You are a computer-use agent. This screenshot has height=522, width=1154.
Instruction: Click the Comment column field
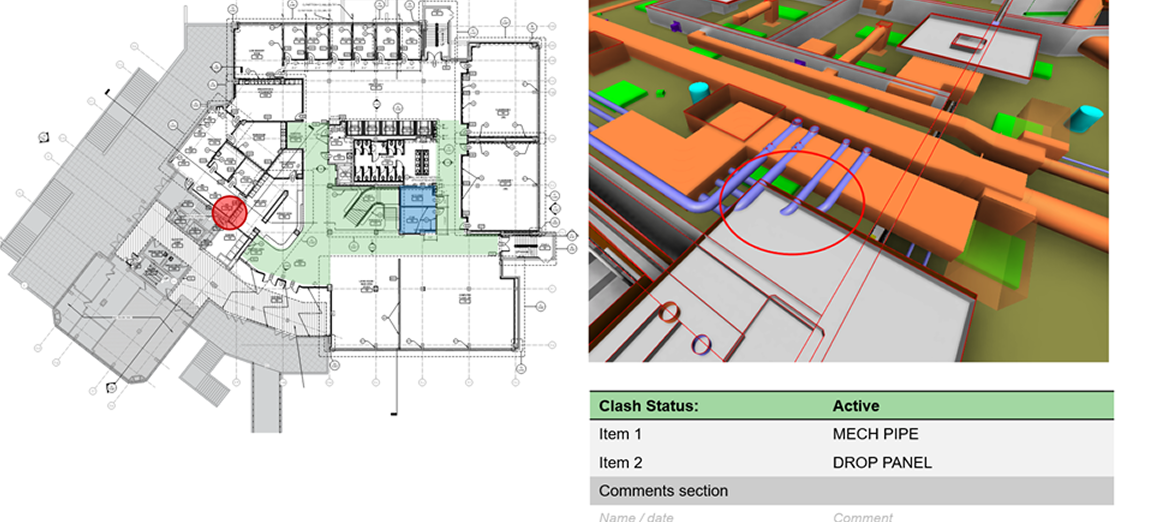tap(862, 516)
